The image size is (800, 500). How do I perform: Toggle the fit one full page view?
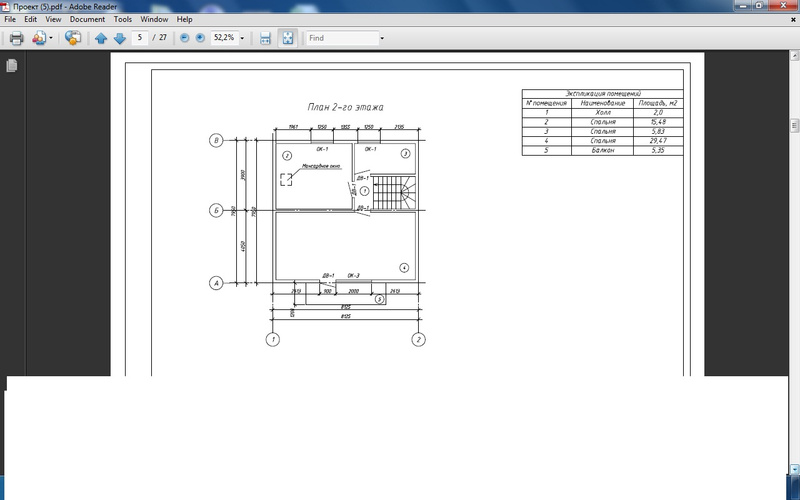coord(287,38)
